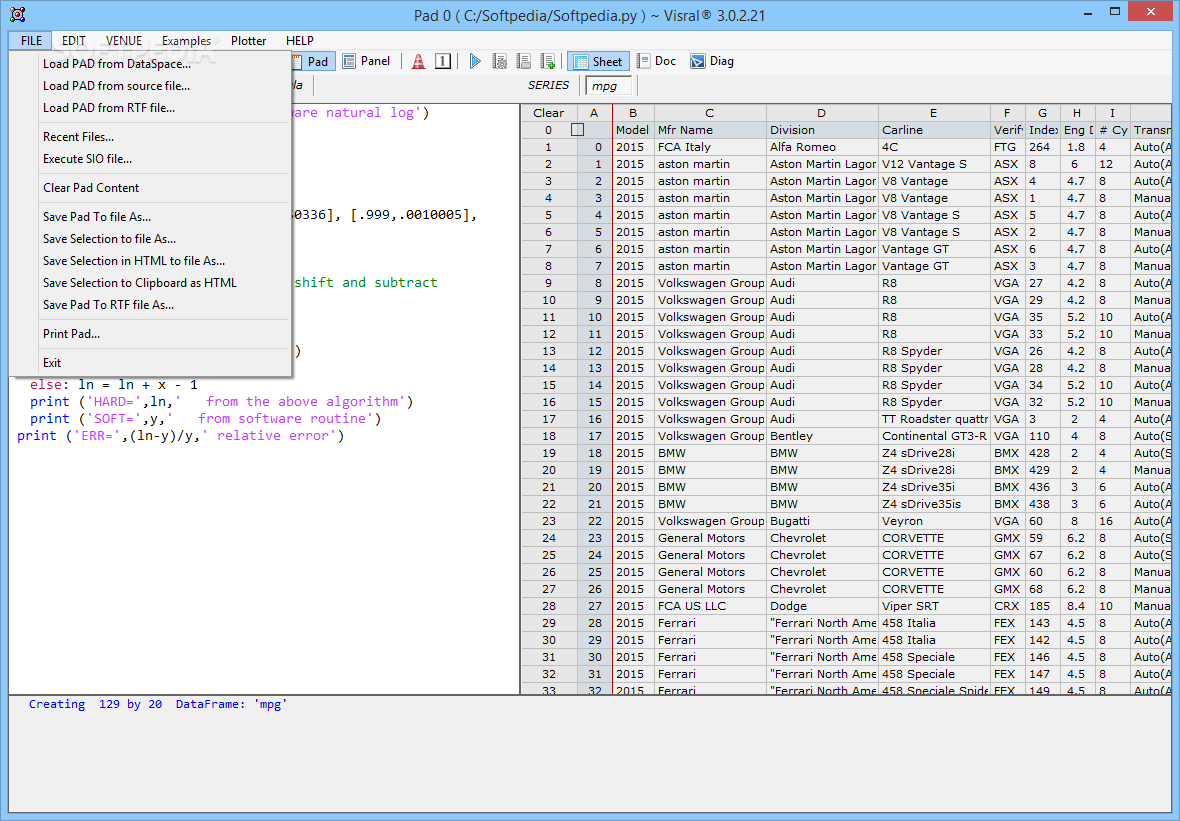
Task: Toggle the Diag view button
Action: pos(712,62)
